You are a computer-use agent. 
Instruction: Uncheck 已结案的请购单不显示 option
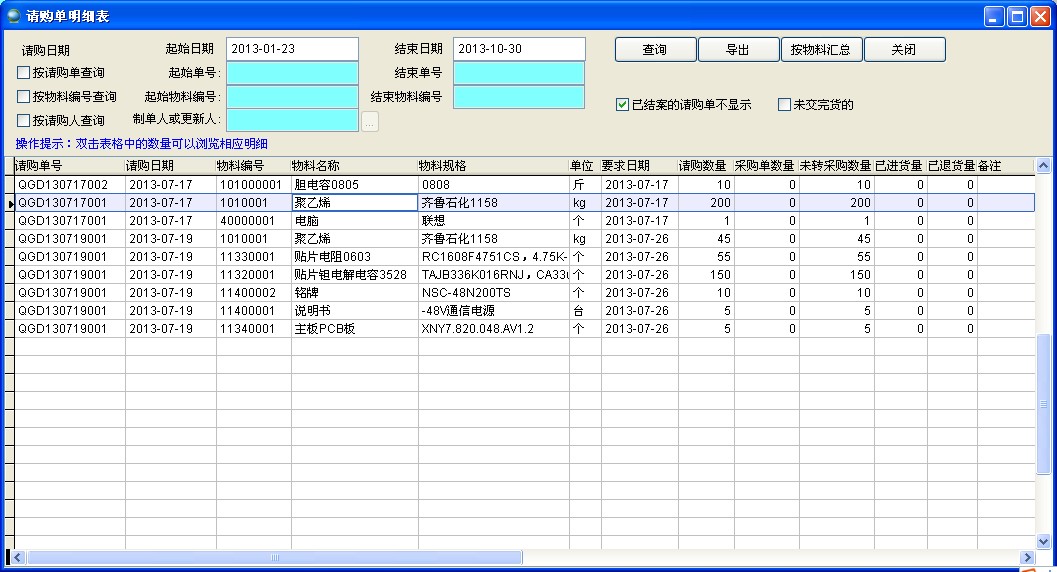point(623,105)
